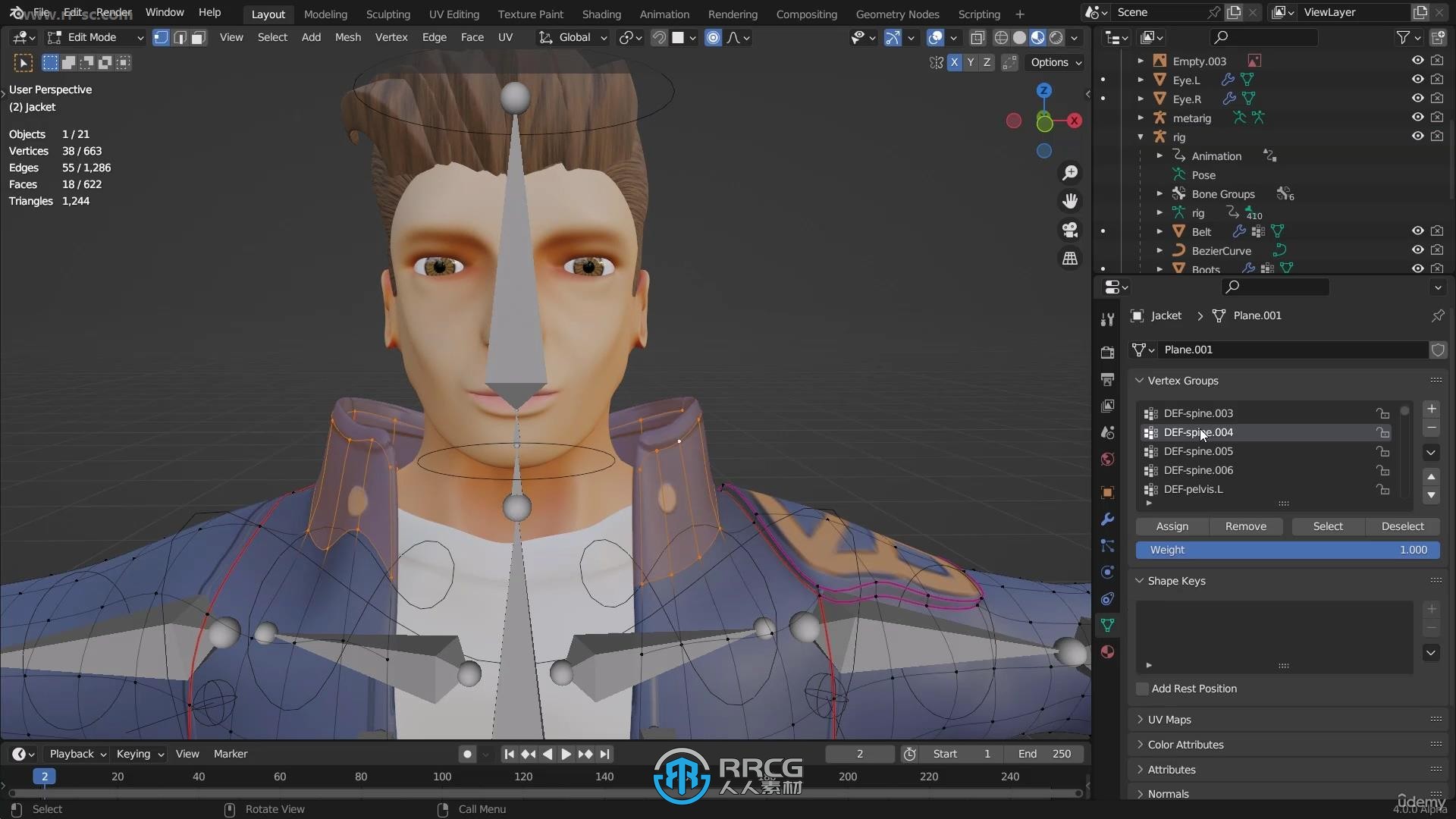Open the World properties tab
The width and height of the screenshot is (1456, 819).
1108,460
